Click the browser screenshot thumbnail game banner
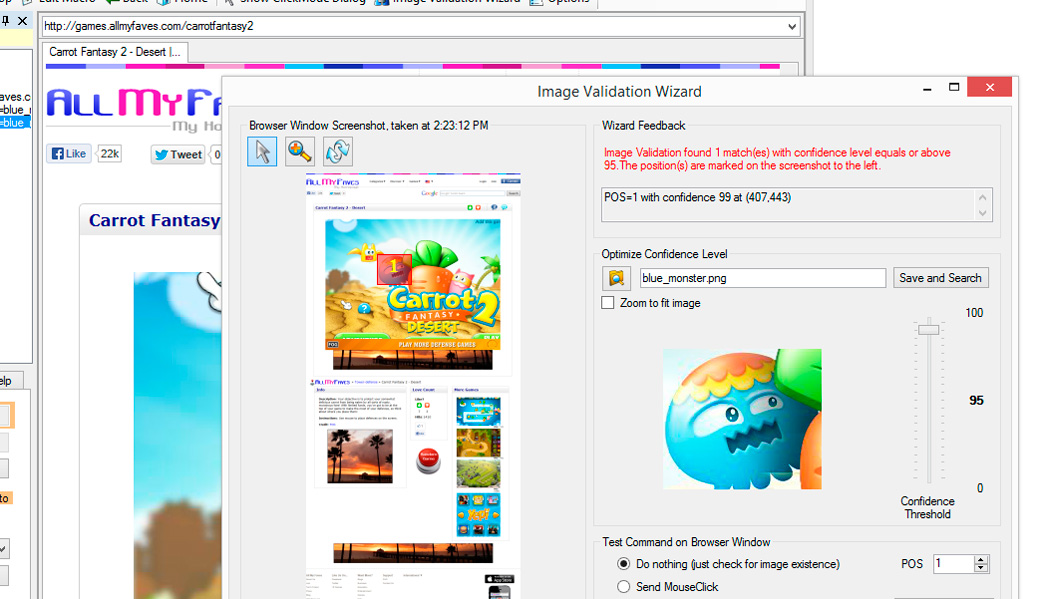The height and width of the screenshot is (599, 1040). pos(413,285)
